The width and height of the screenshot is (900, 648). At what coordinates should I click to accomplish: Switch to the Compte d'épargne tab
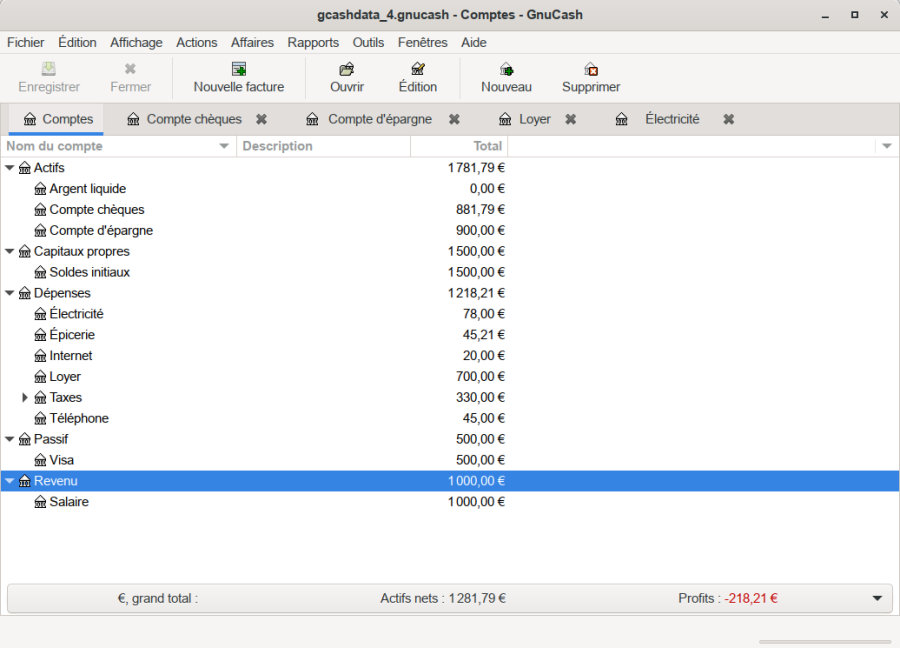[379, 119]
